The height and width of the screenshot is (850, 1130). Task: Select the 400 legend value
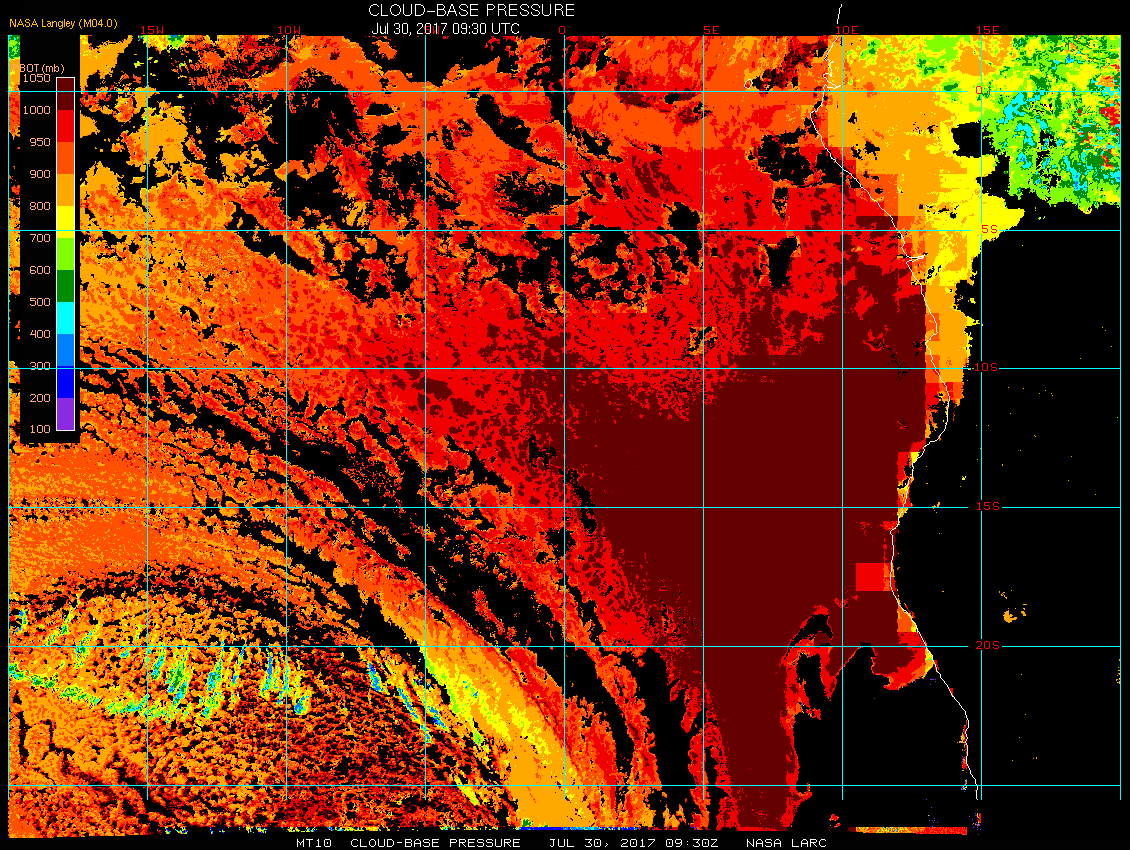coord(40,334)
